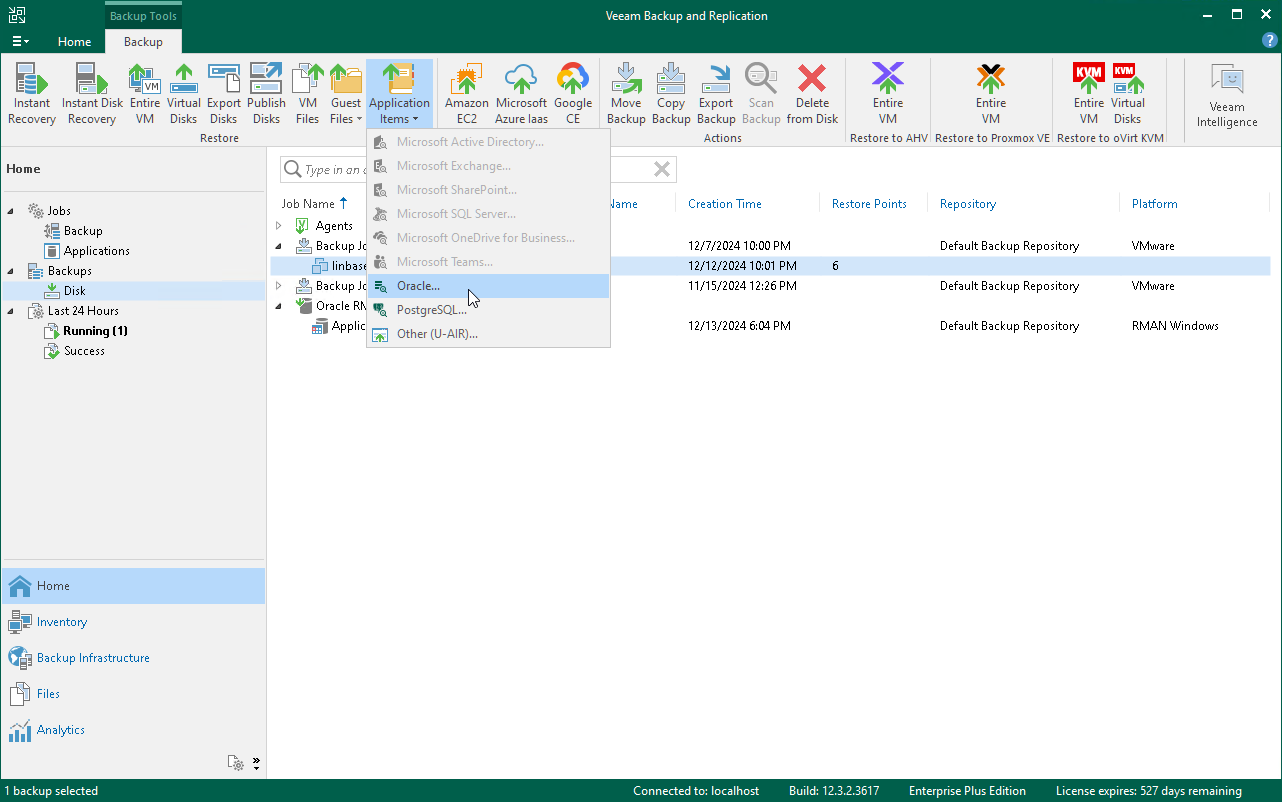Clear the search field with X
The image size is (1282, 802).
tap(662, 170)
